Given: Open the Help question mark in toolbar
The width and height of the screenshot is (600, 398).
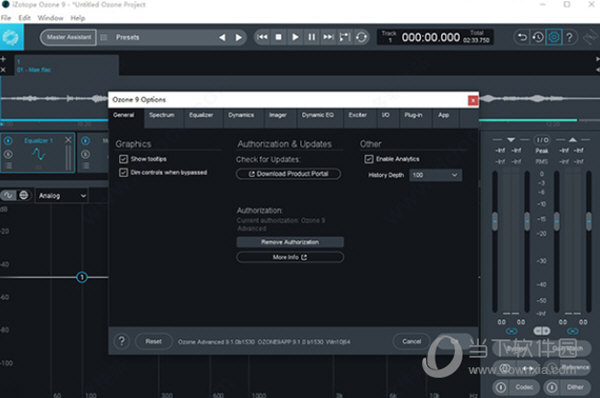Looking at the screenshot, I should tap(570, 37).
